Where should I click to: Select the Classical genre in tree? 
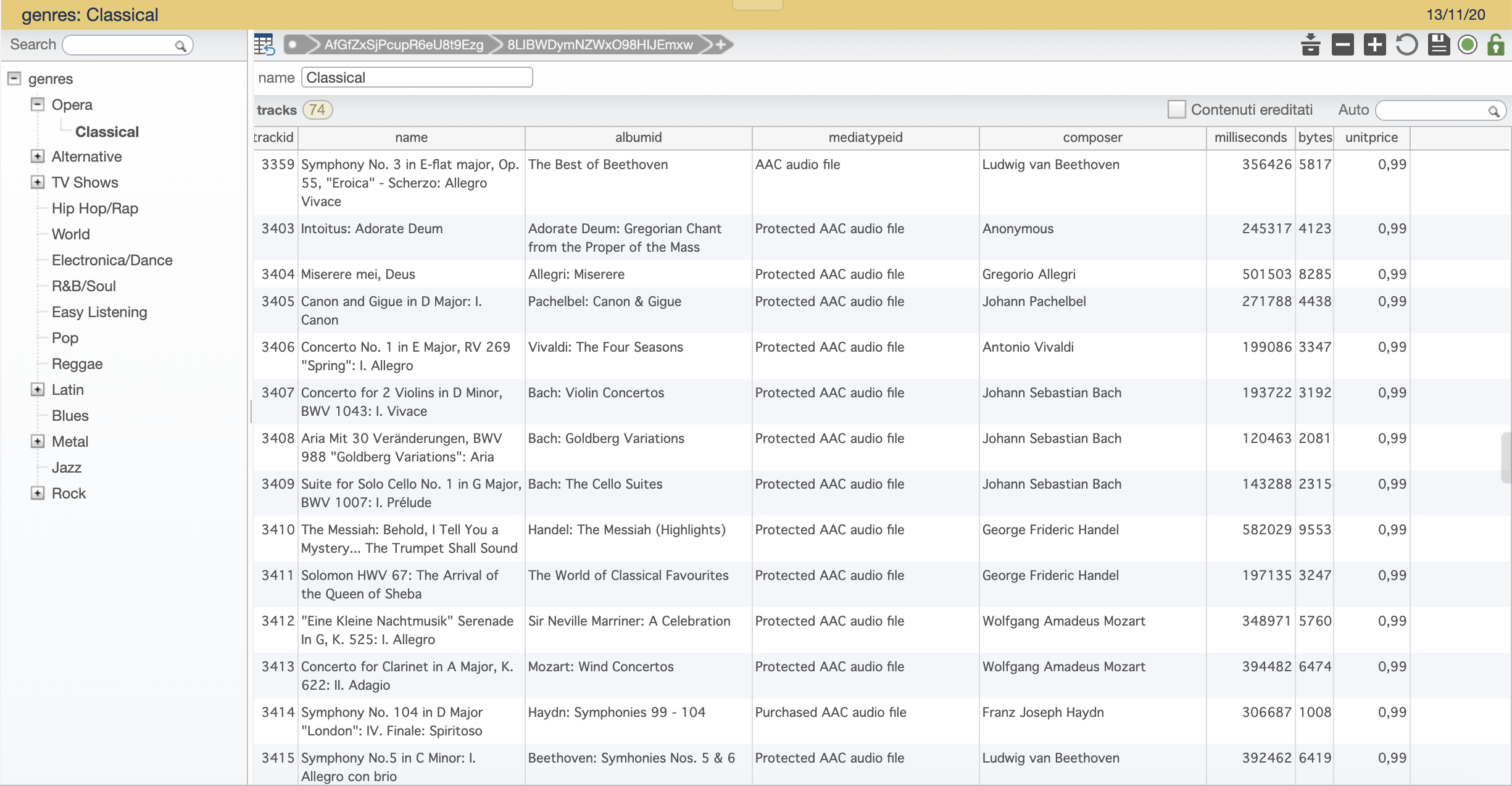(x=107, y=131)
